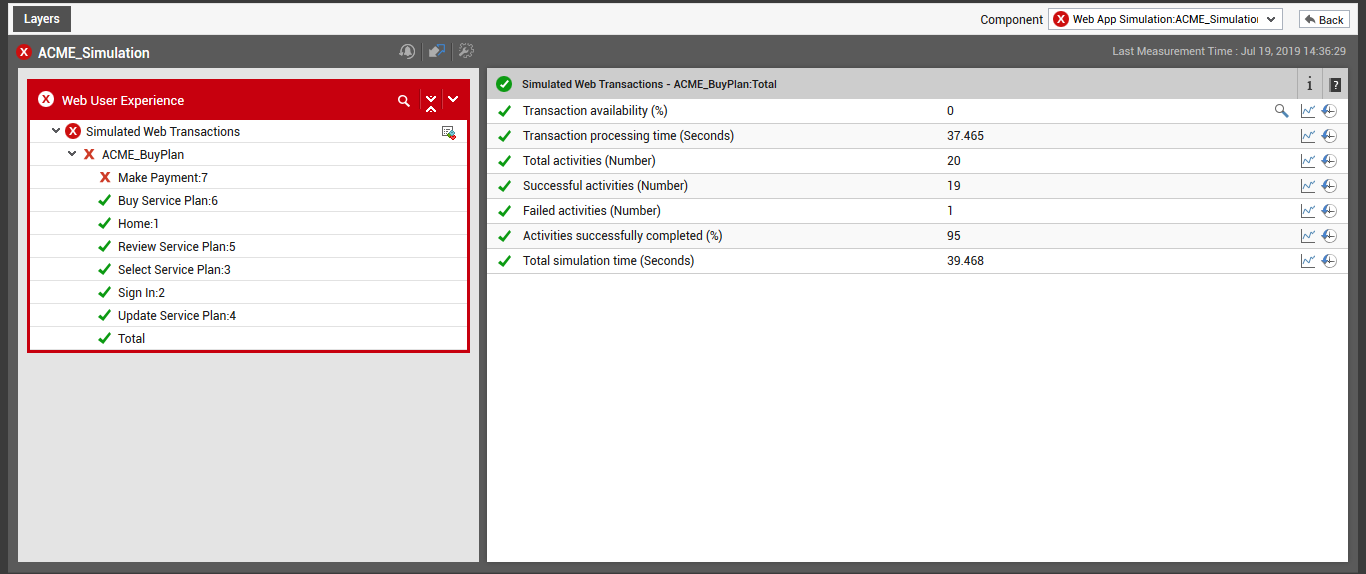Click the Simulated Web Transactions test name
The height and width of the screenshot is (574, 1366).
pyautogui.click(x=163, y=131)
